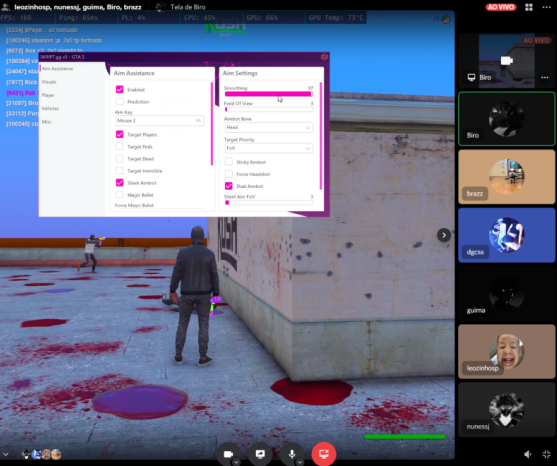Viewport: 557px width, 466px height.
Task: Select the nunessj participant tile
Action: pos(507,410)
